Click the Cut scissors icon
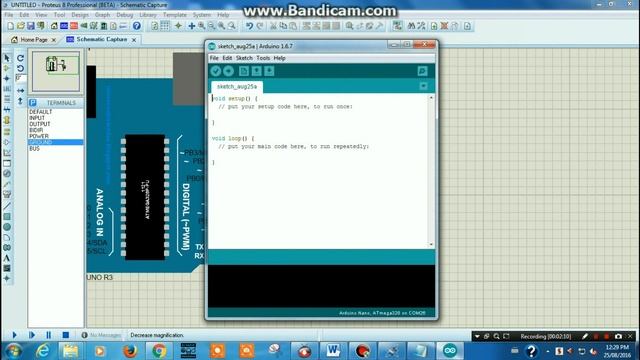 (x=273, y=26)
